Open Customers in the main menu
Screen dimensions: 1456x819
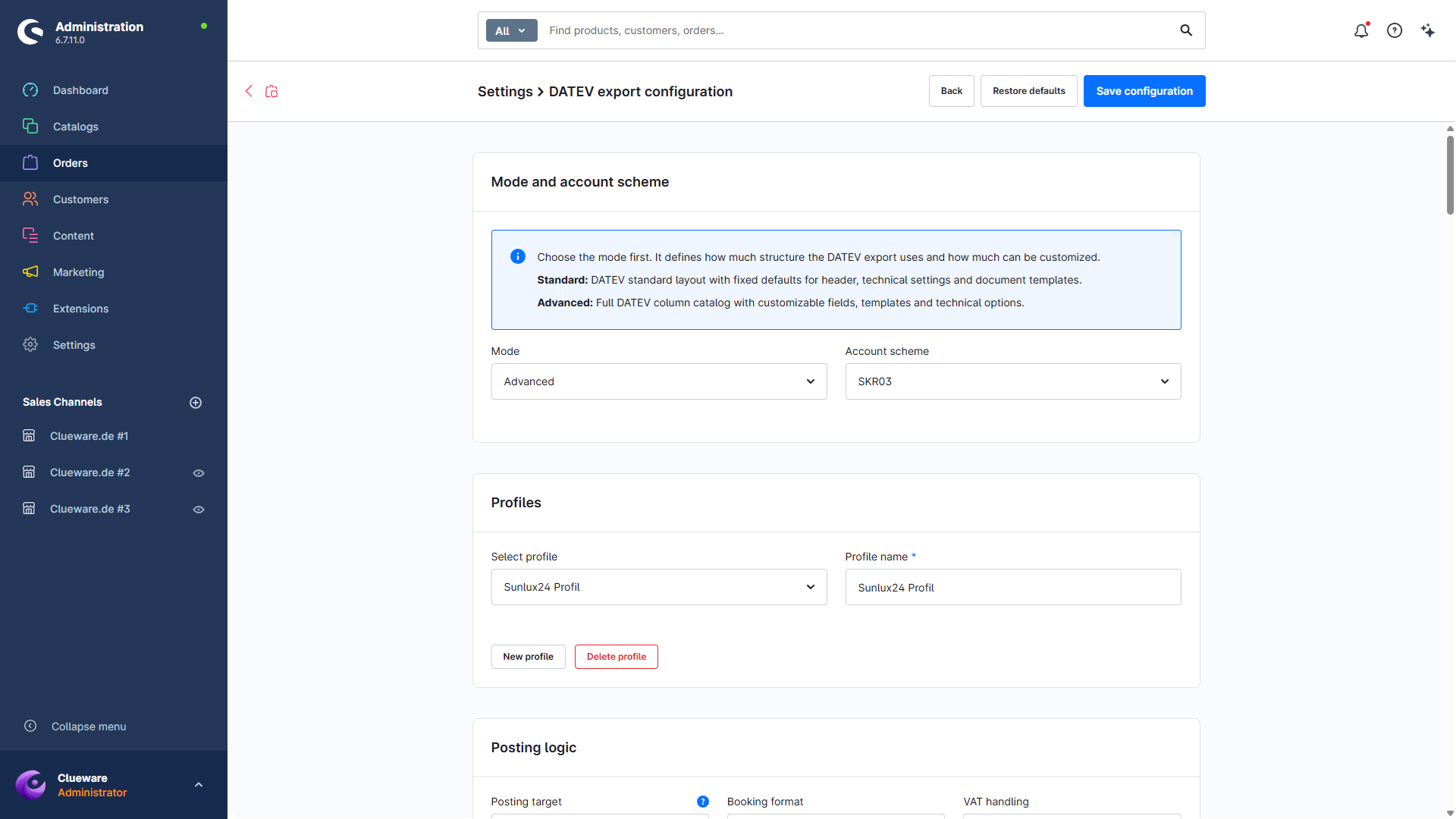tap(80, 199)
